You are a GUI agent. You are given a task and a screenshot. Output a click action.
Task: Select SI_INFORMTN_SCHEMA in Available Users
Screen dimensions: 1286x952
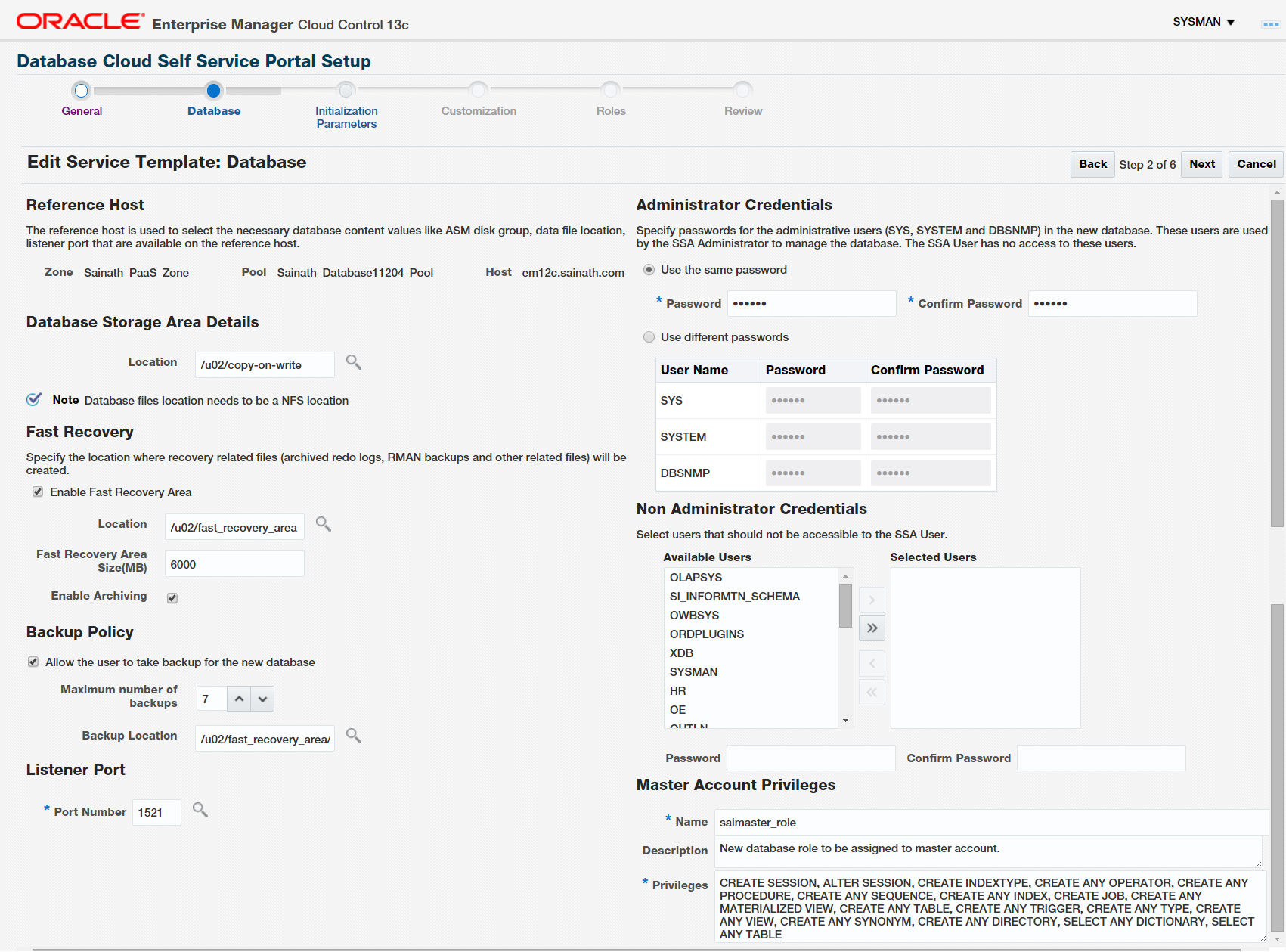(x=751, y=596)
